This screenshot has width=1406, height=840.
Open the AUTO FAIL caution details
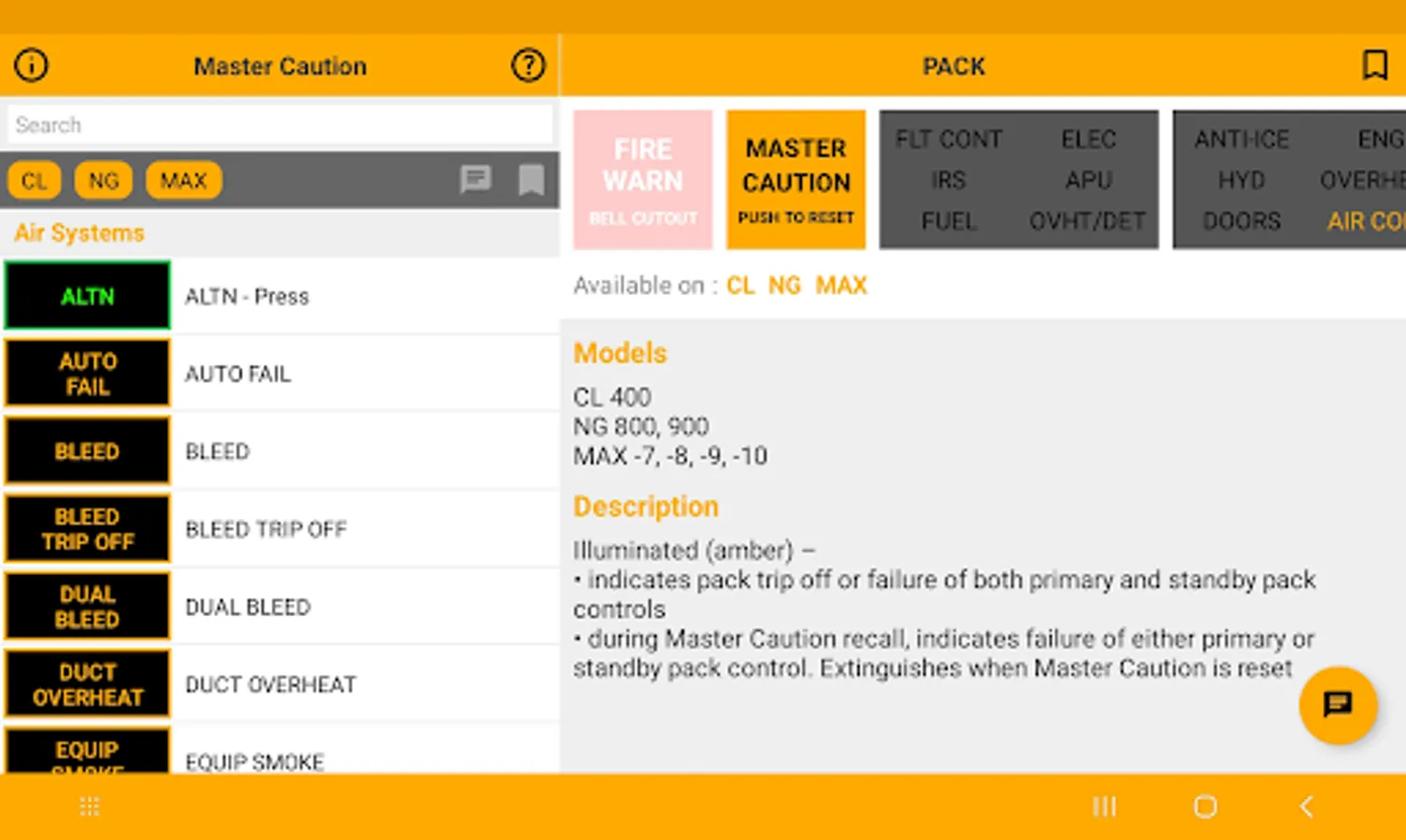pos(87,373)
